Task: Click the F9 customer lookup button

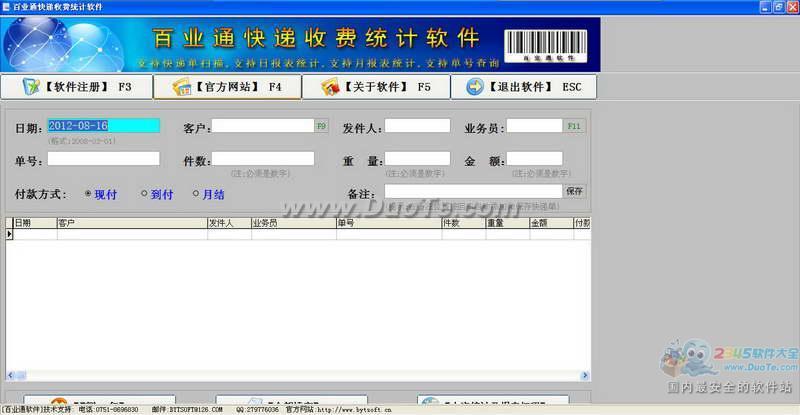Action: (x=321, y=126)
